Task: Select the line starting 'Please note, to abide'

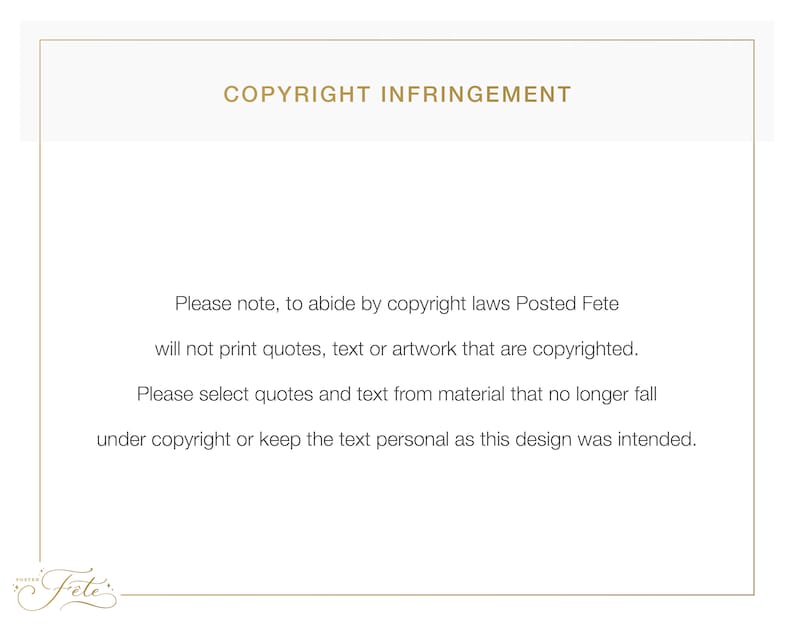Action: coord(397,304)
